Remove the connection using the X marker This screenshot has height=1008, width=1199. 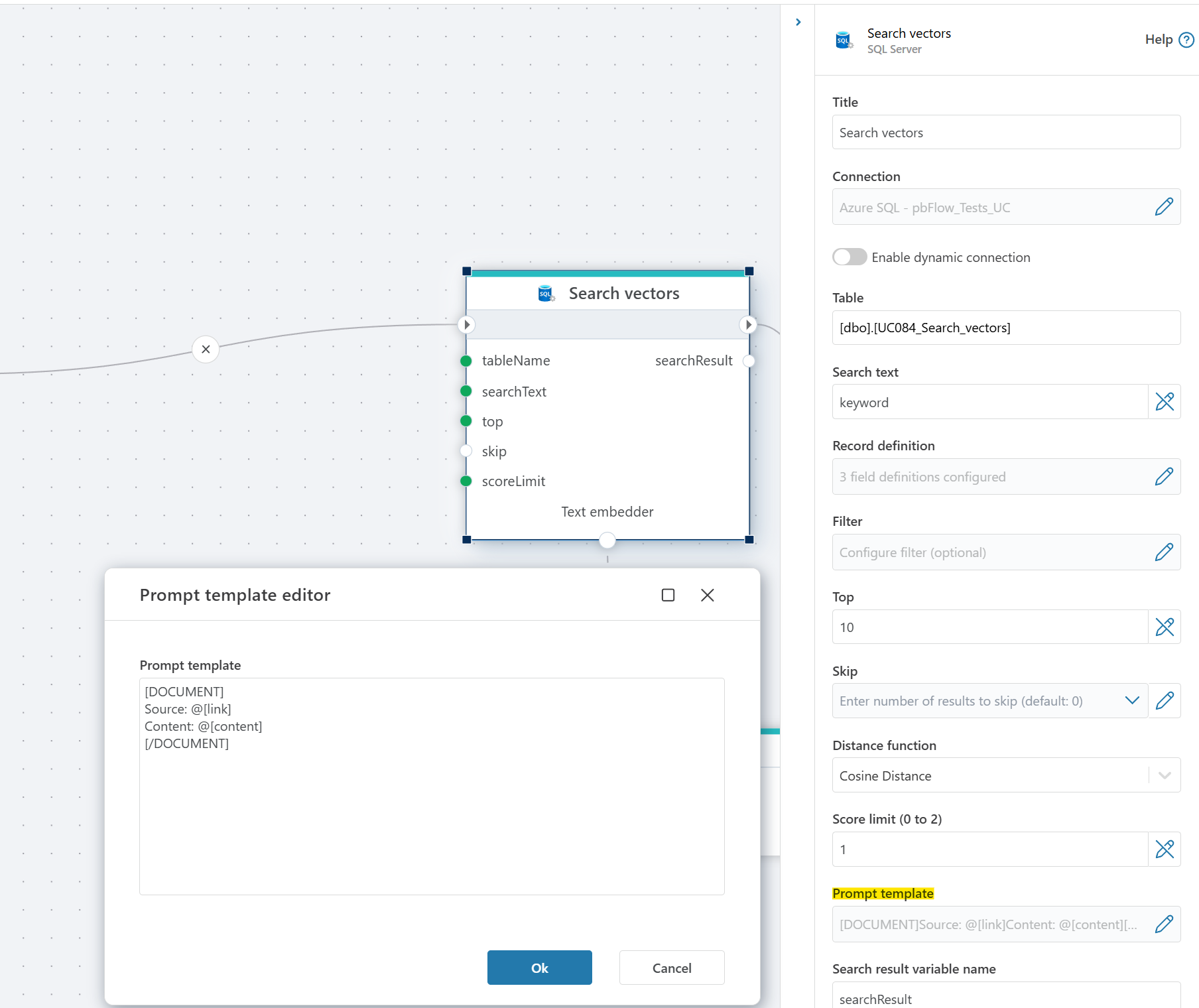click(206, 349)
